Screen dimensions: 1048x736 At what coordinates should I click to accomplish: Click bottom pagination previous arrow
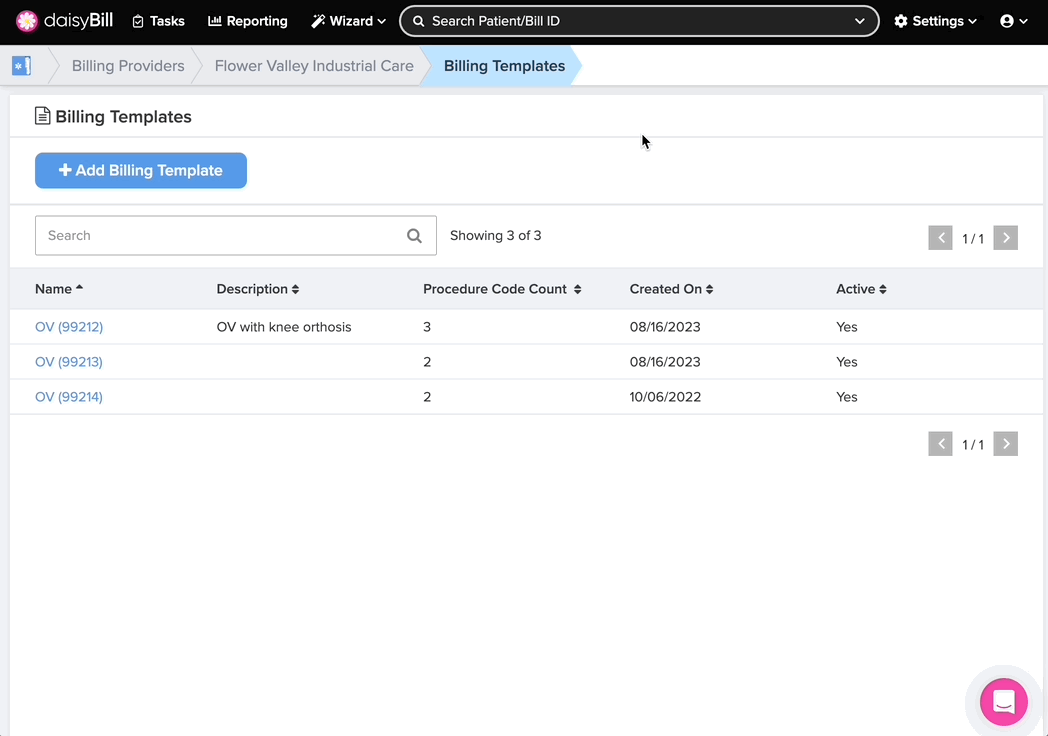click(x=940, y=444)
